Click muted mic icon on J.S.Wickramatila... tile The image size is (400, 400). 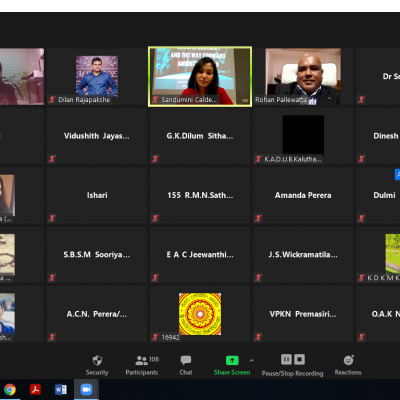pos(258,277)
